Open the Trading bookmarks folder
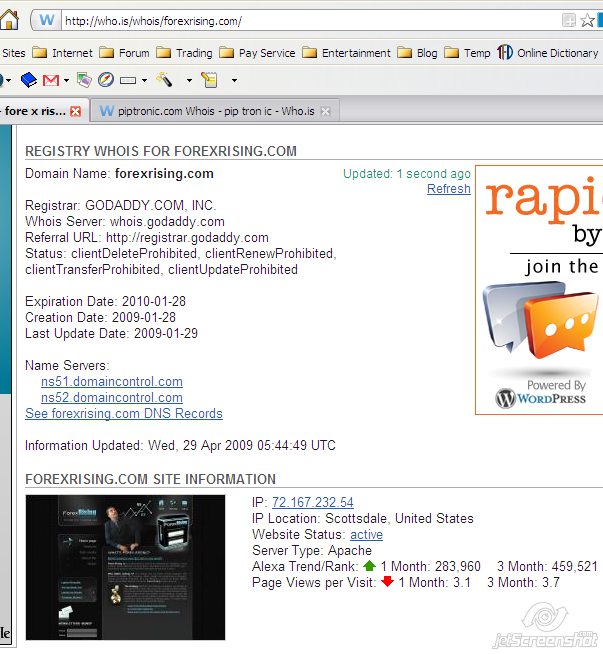This screenshot has height=654, width=603. pyautogui.click(x=184, y=53)
